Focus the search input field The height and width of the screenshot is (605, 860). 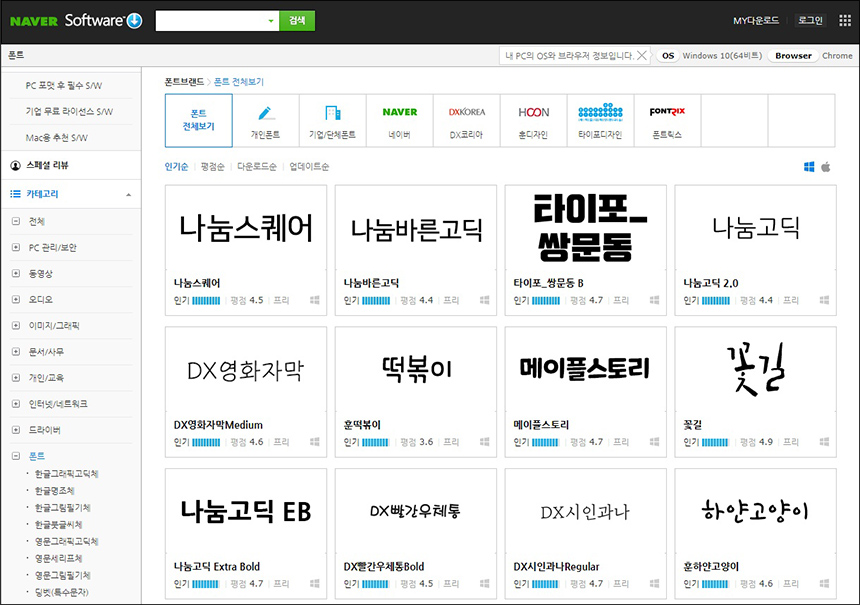click(x=210, y=21)
